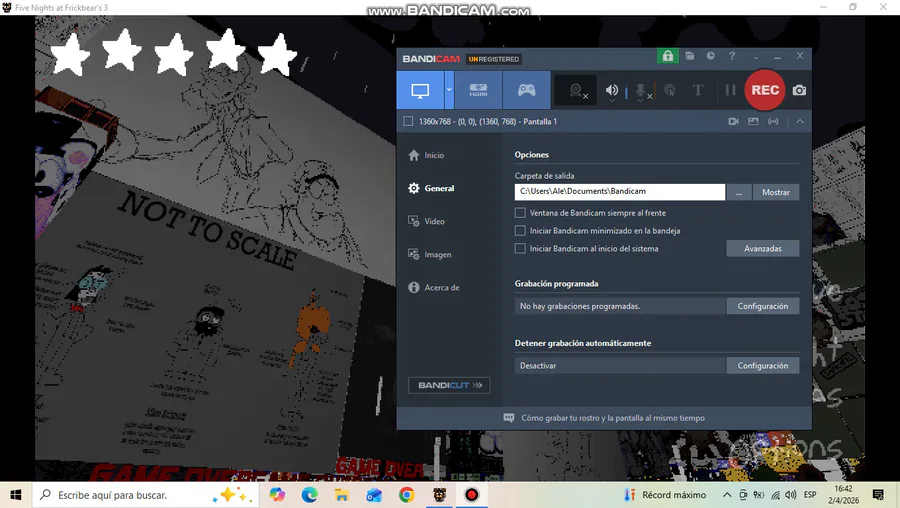Screen dimensions: 900x508
Task: Open Microsoft Edge from the taskbar
Action: click(x=309, y=495)
